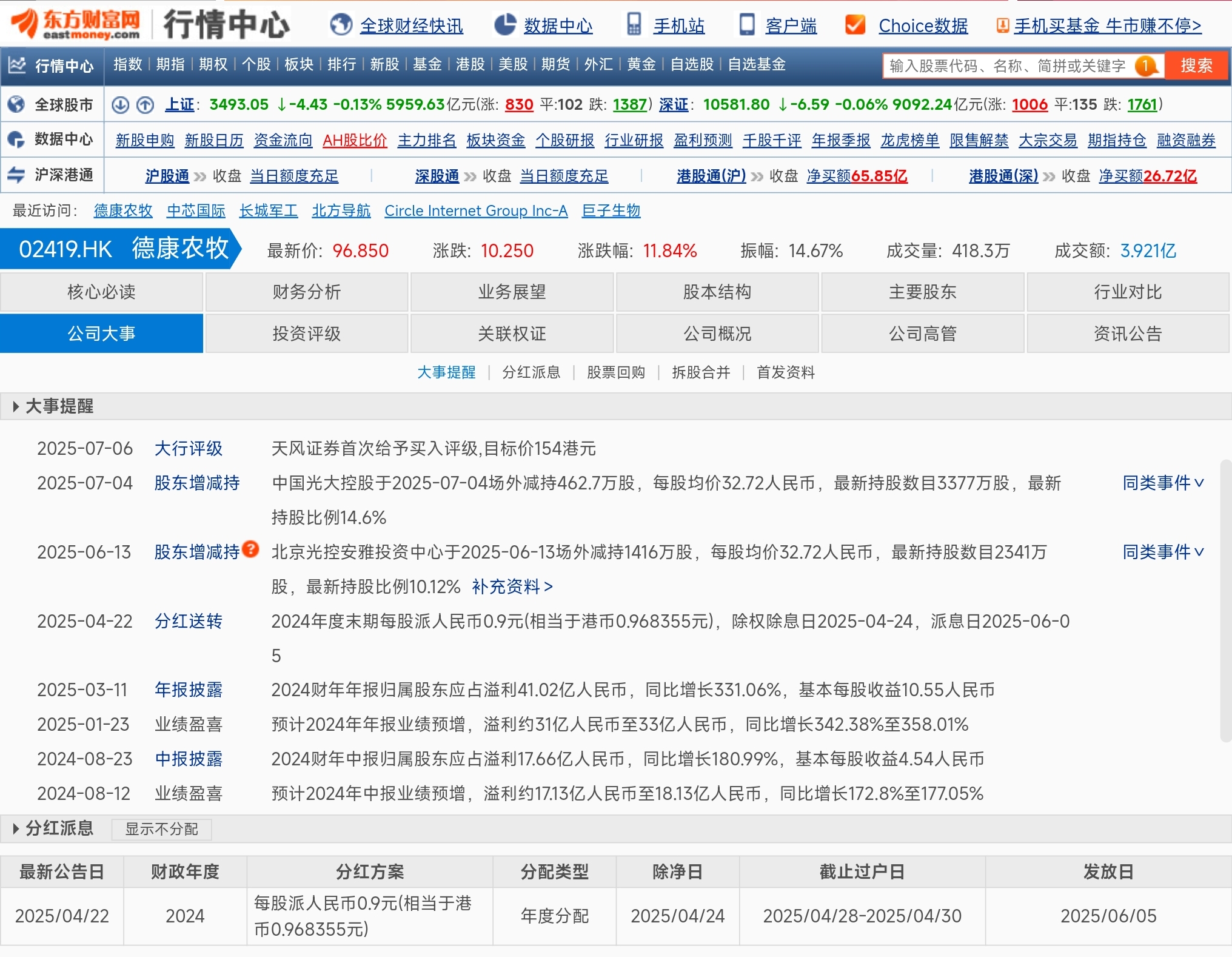The image size is (1232, 957).
Task: Open the AH股比价 link
Action: pos(355,140)
